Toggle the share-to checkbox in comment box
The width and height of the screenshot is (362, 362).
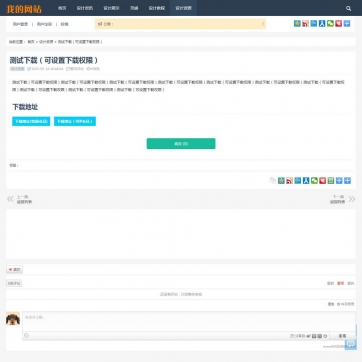(292, 336)
